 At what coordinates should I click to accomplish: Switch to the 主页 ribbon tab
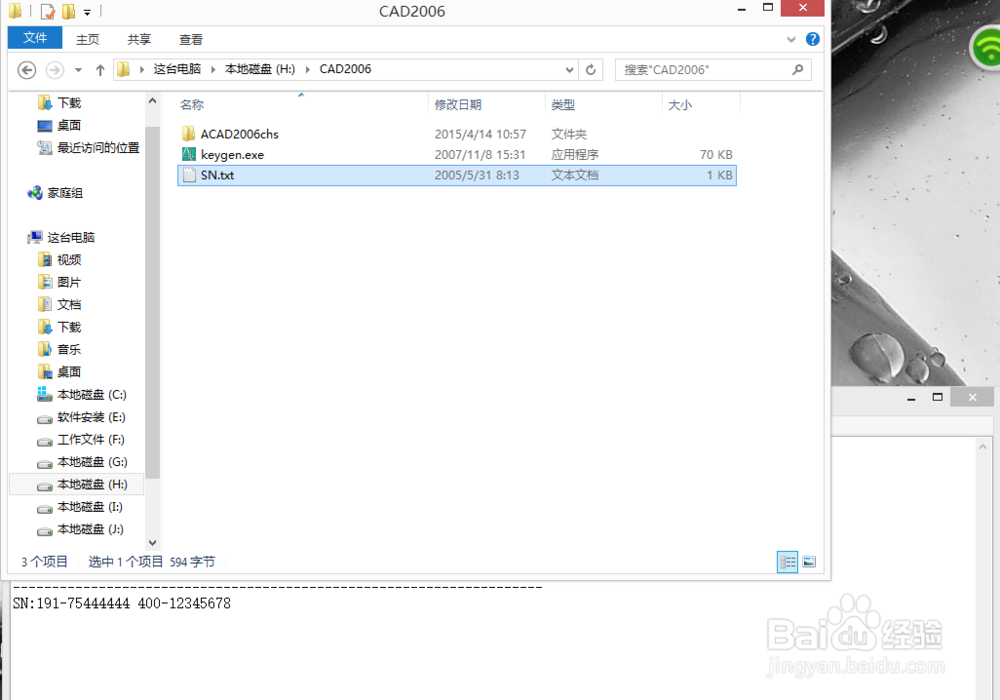(x=87, y=40)
